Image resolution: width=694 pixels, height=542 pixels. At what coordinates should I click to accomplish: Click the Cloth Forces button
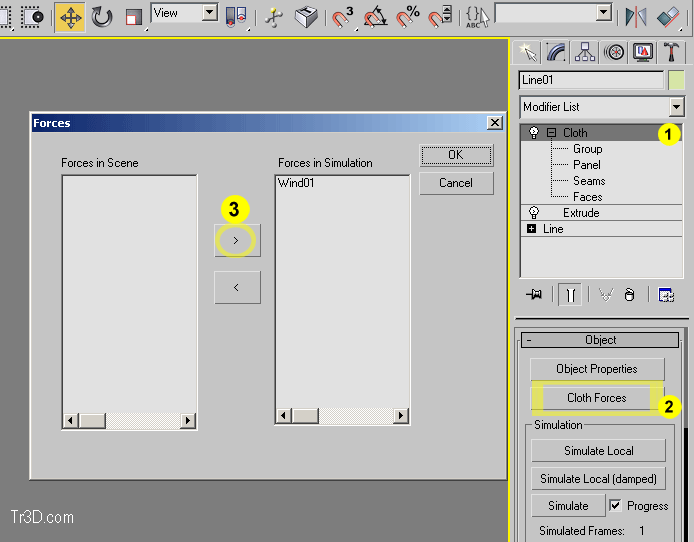pos(596,398)
